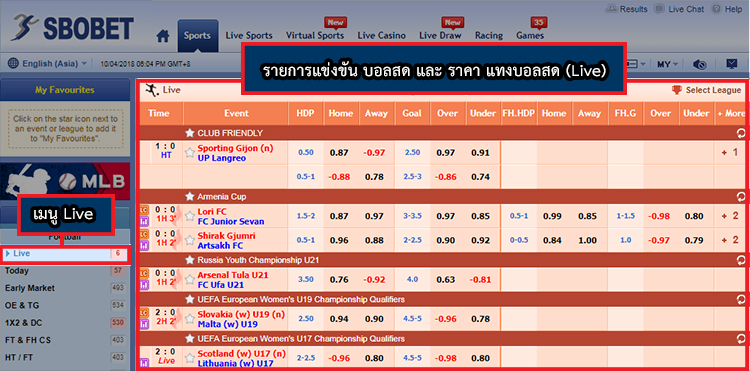The width and height of the screenshot is (750, 371).
Task: Bet Sporting Gijon home odds 0.87
Action: (339, 153)
